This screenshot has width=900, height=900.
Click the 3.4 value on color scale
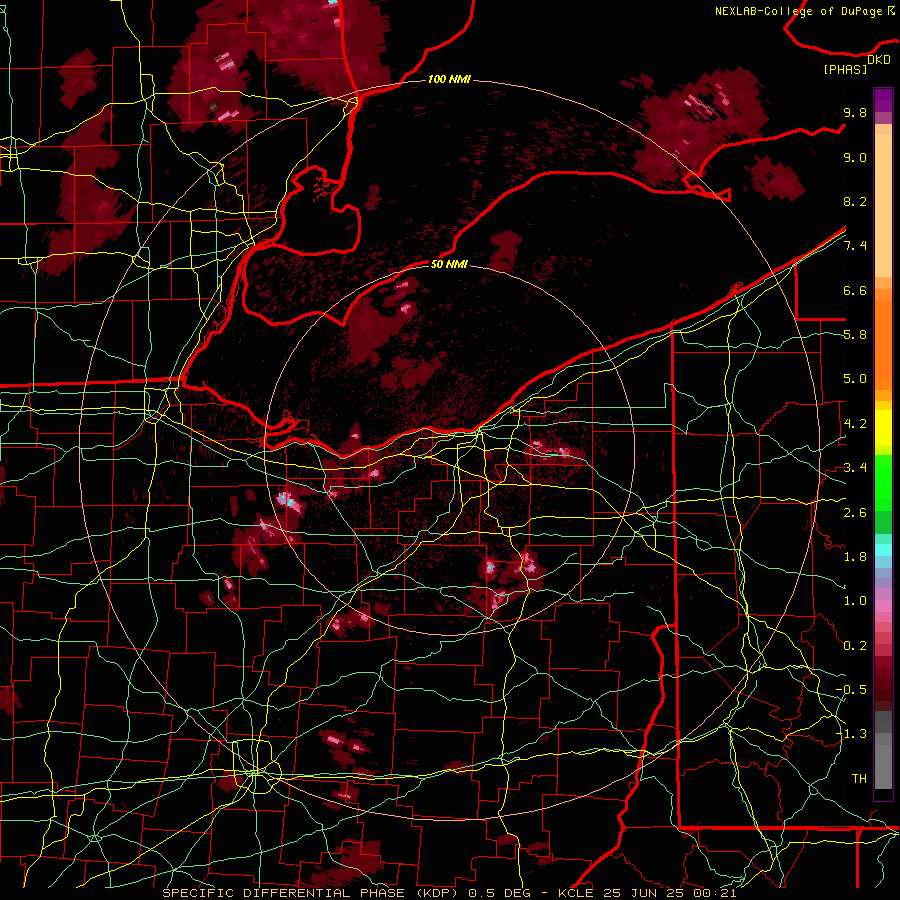click(x=855, y=468)
